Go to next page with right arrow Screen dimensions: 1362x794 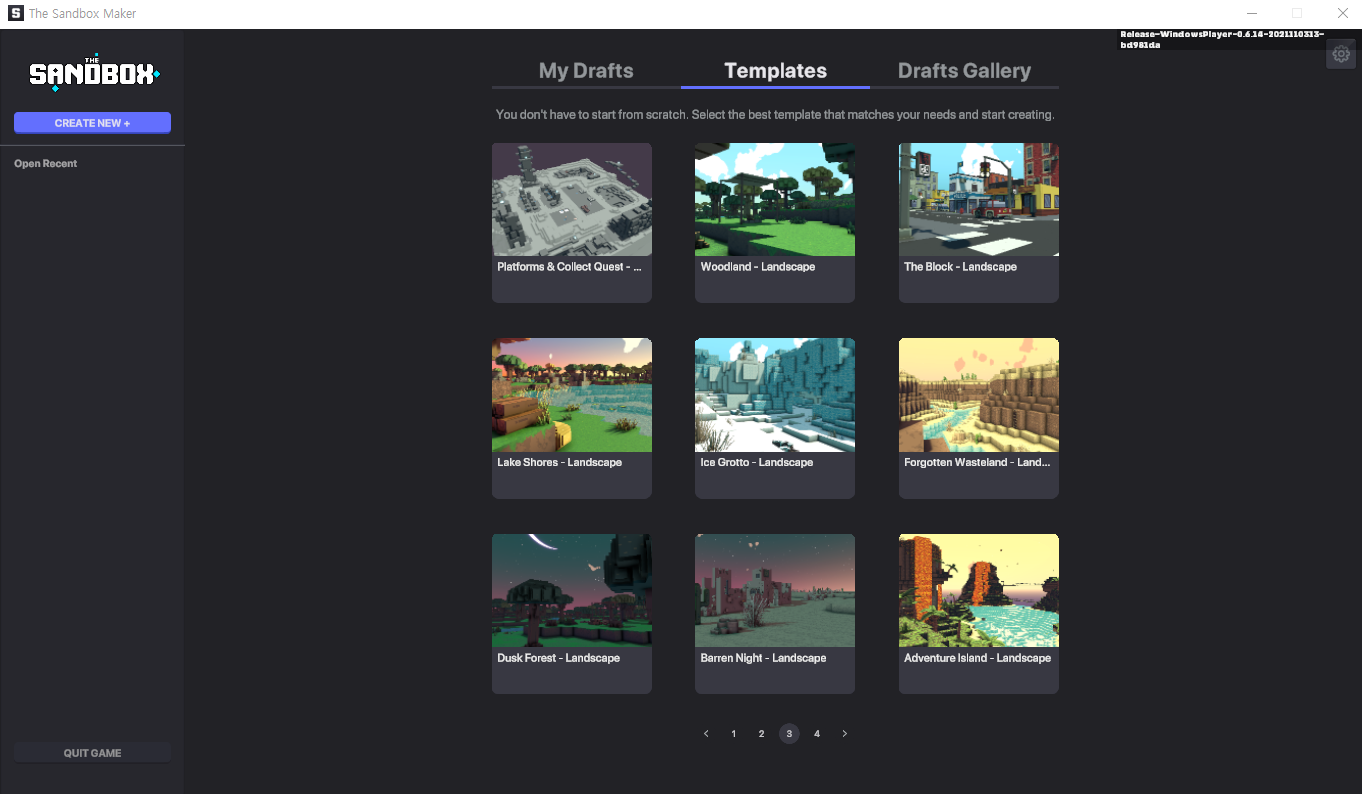(x=845, y=734)
